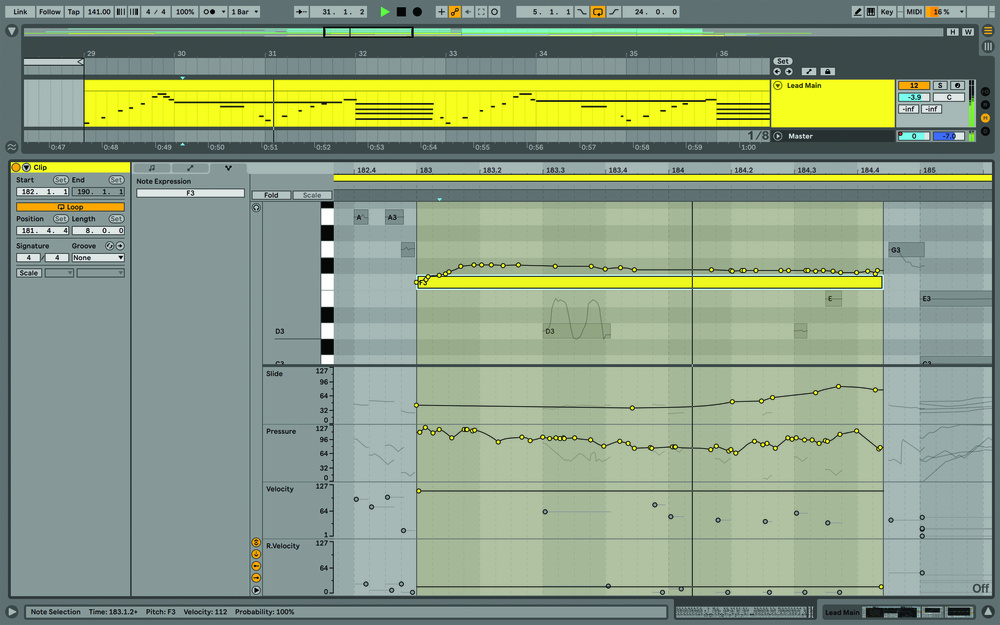Click the clip Start field 182. 1. 1
This screenshot has width=1000, height=625.
(43, 191)
